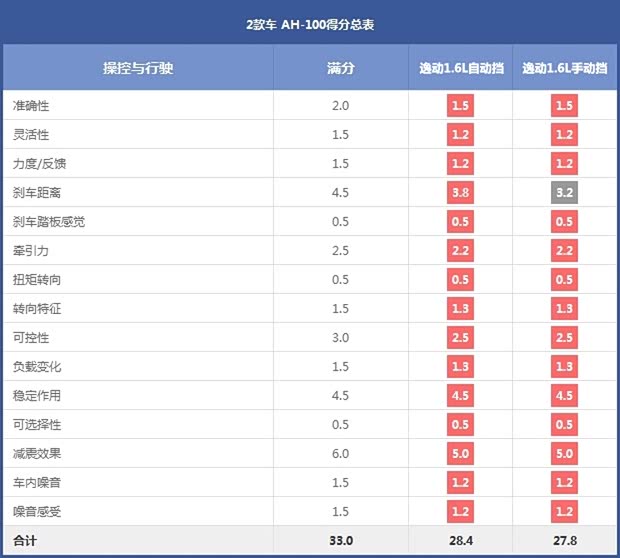Click the 33.0 full-score total

pos(341,541)
